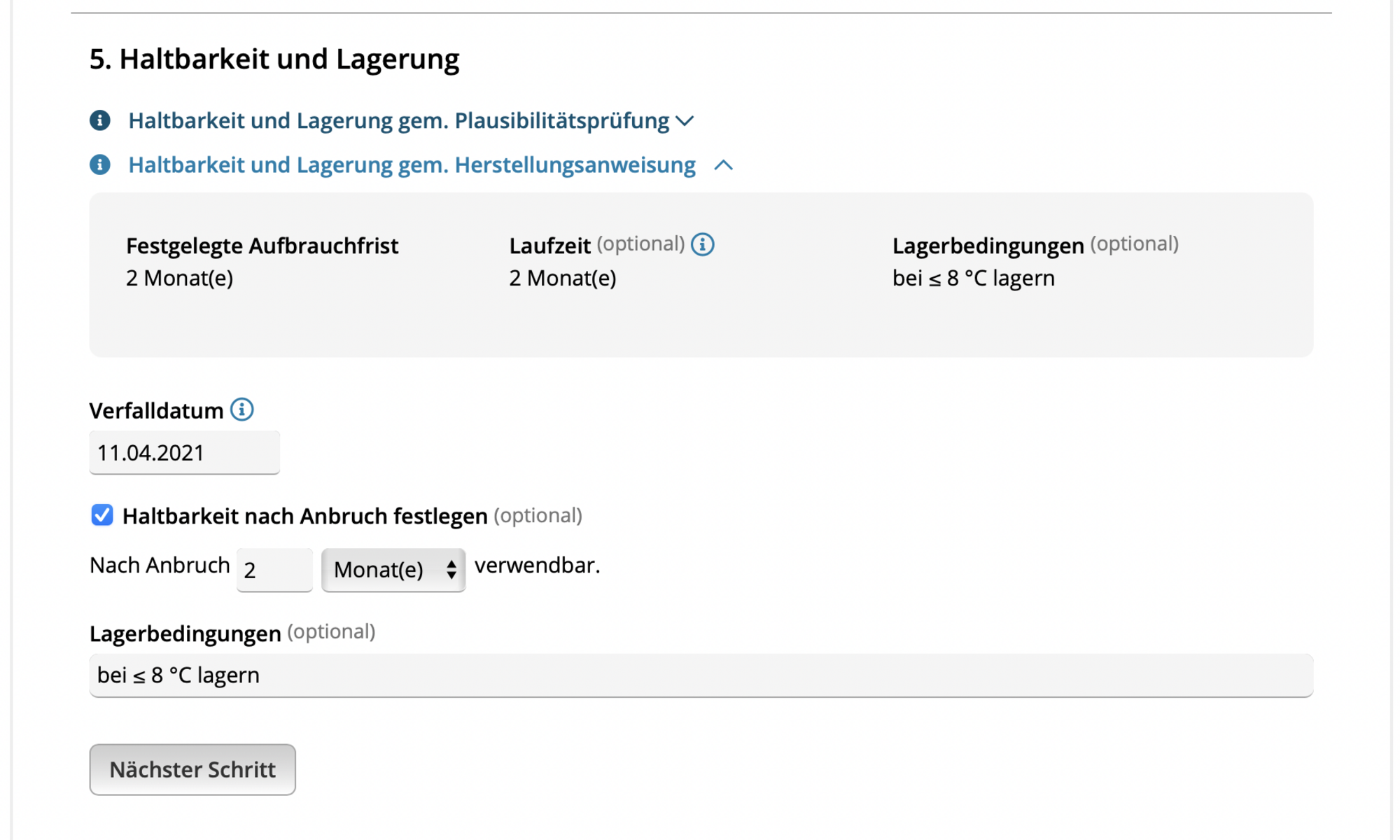Collapse the Herstellungsanweisung chevron arrow
This screenshot has width=1400, height=840.
pos(723,165)
